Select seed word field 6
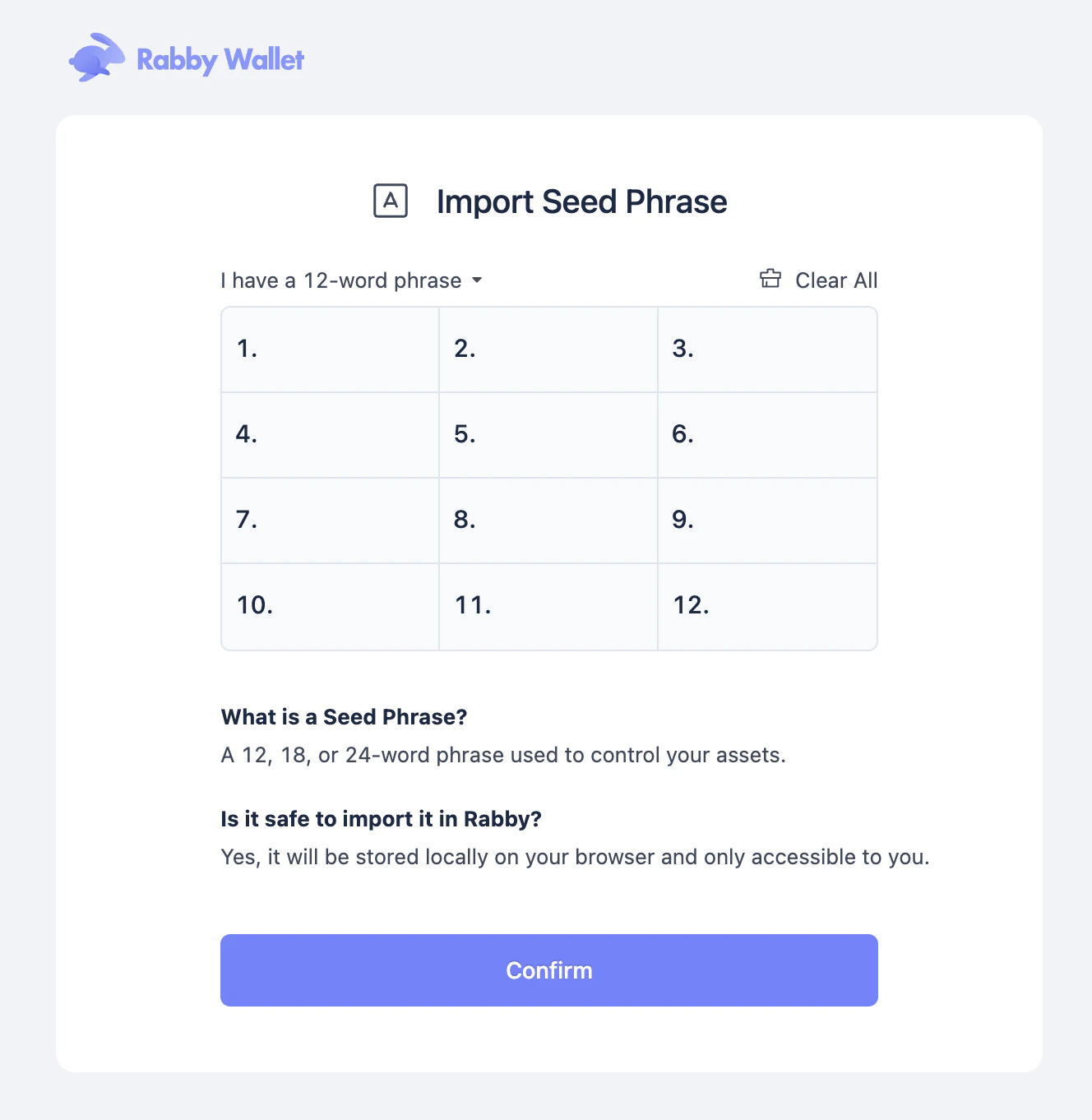Screen dimensions: 1092x1120 (x=767, y=435)
